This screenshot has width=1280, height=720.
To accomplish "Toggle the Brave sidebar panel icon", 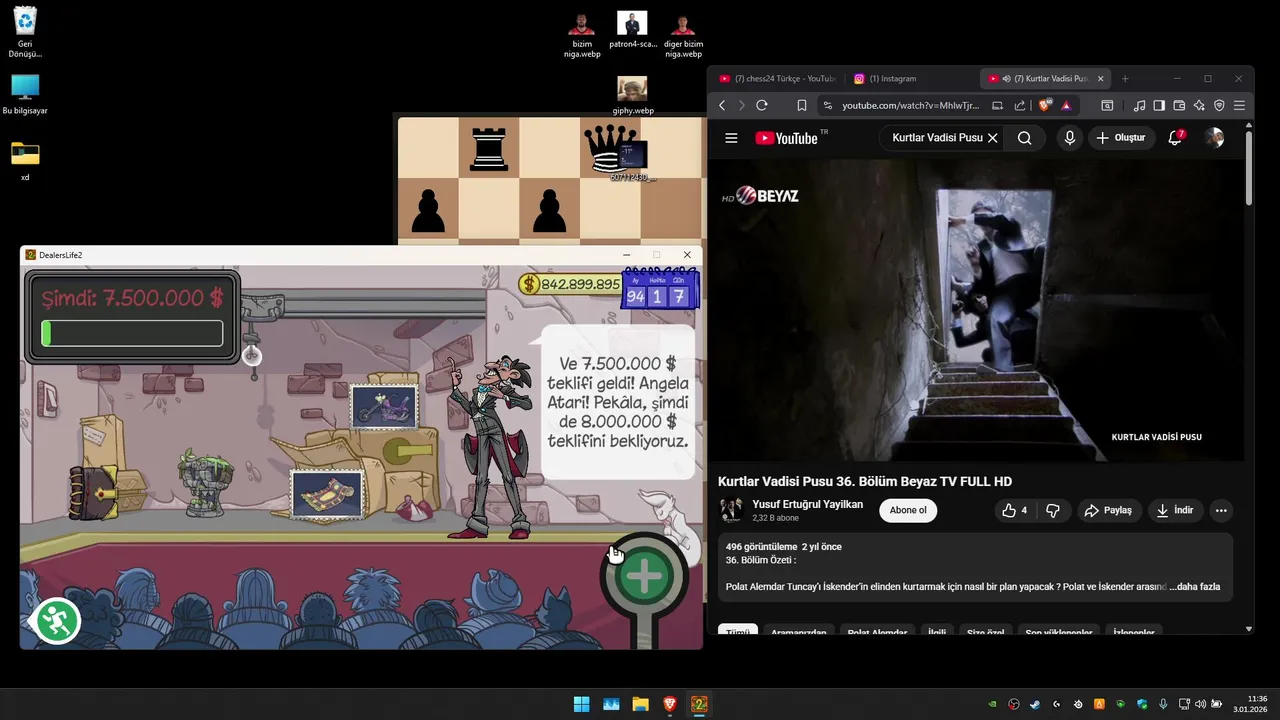I will tap(1159, 105).
